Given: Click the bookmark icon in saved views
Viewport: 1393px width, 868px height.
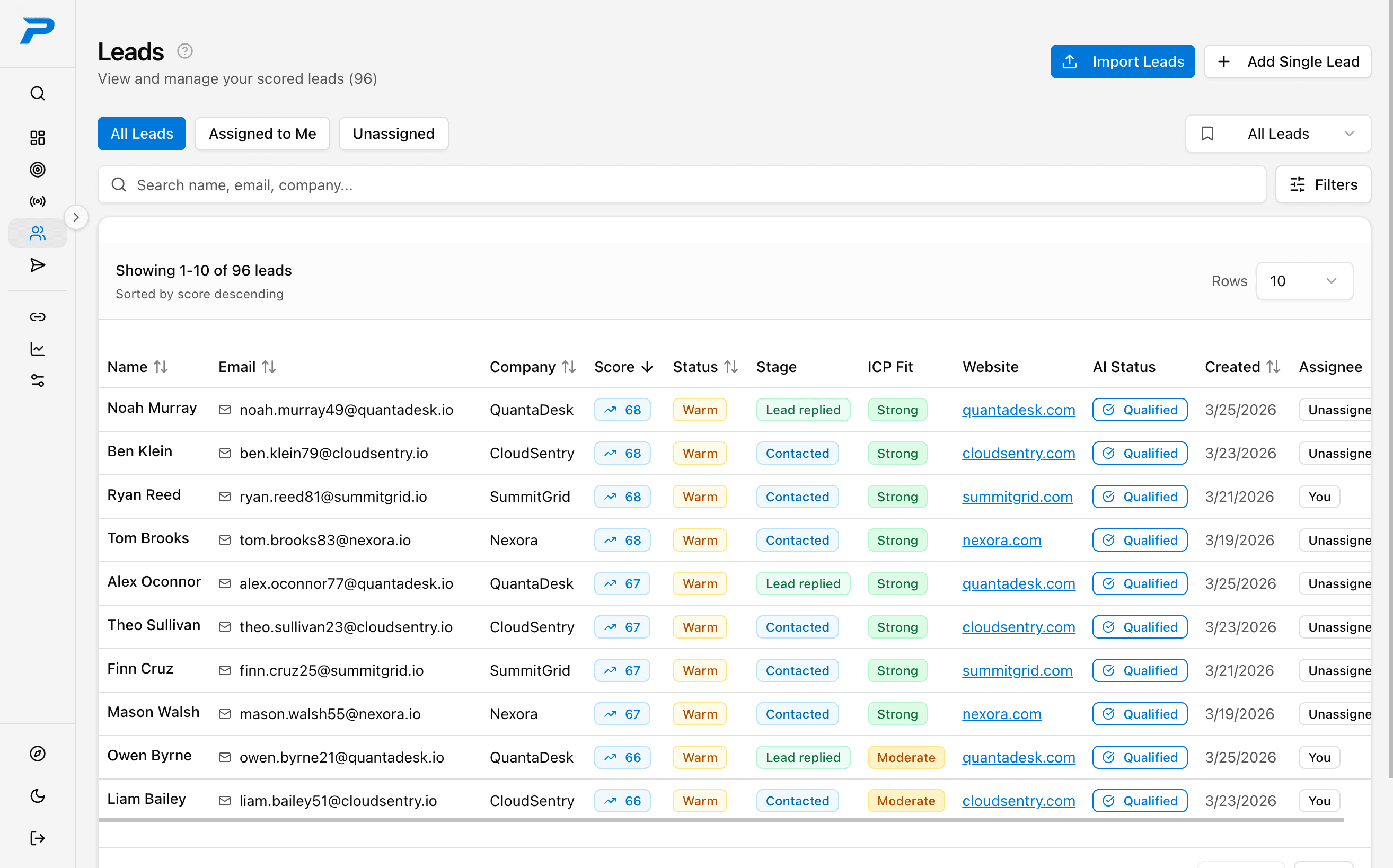Looking at the screenshot, I should pos(1207,134).
